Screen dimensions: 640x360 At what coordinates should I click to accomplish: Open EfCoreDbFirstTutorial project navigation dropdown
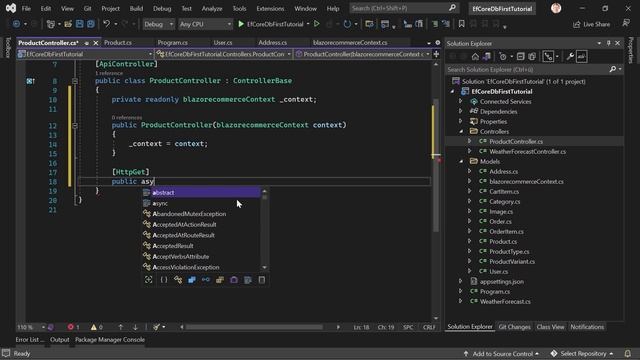pos(85,54)
